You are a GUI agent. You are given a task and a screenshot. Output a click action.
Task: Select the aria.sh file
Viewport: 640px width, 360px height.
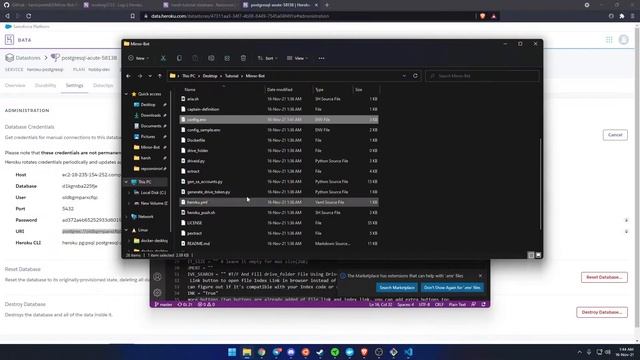tap(279, 99)
